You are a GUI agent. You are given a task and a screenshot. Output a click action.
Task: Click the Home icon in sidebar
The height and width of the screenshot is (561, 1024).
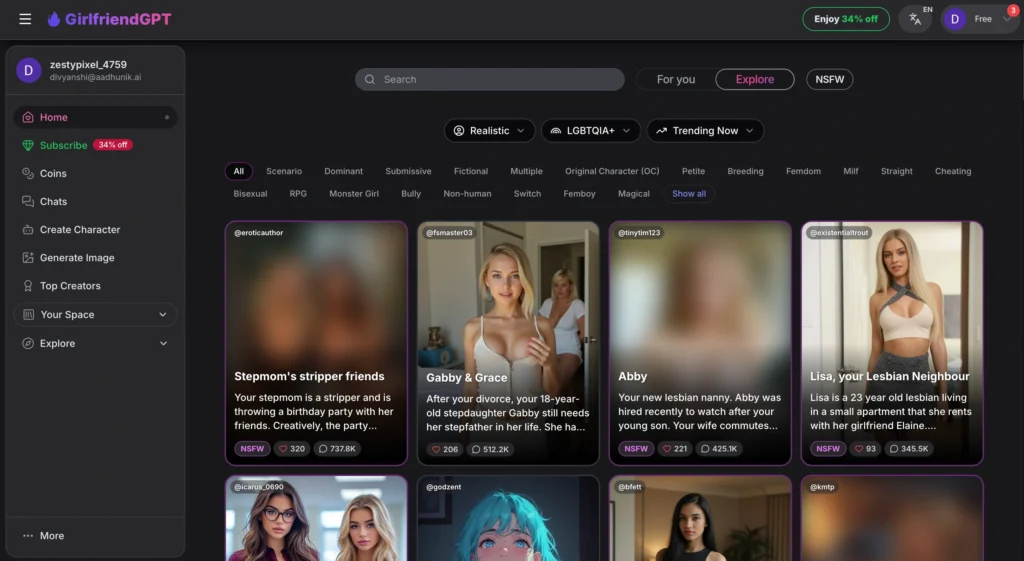click(x=27, y=117)
